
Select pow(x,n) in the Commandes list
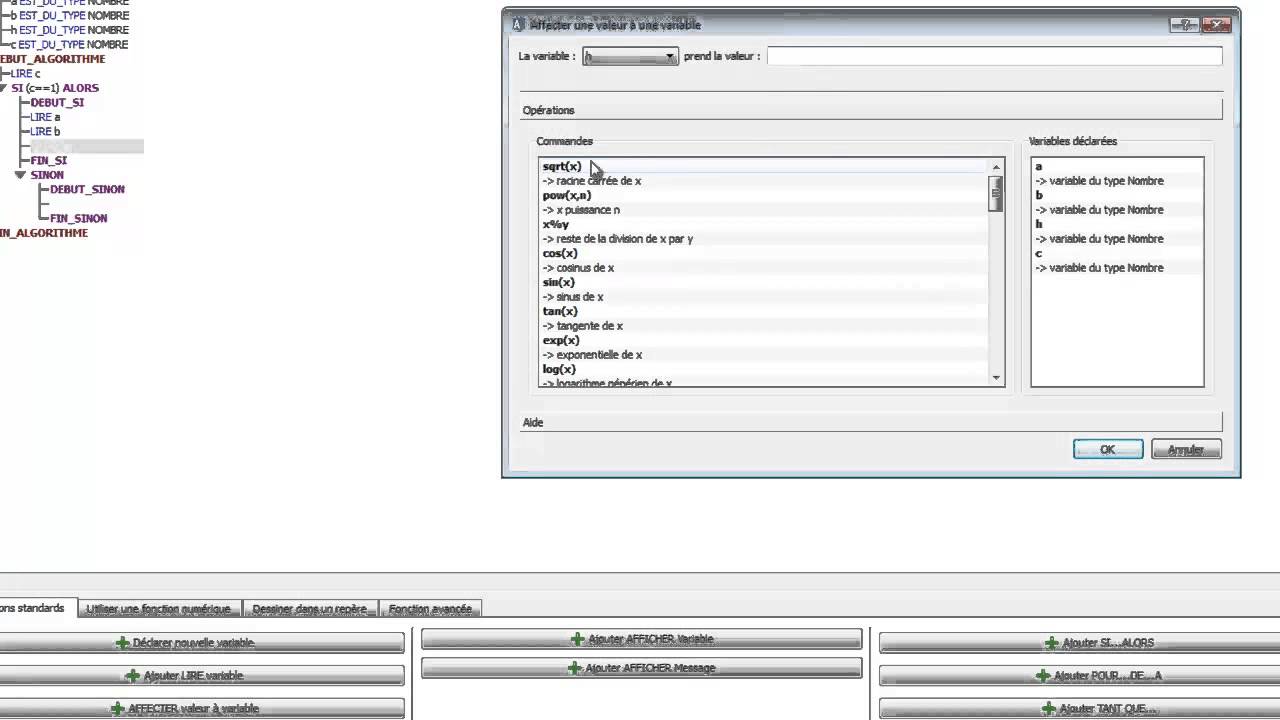(567, 195)
